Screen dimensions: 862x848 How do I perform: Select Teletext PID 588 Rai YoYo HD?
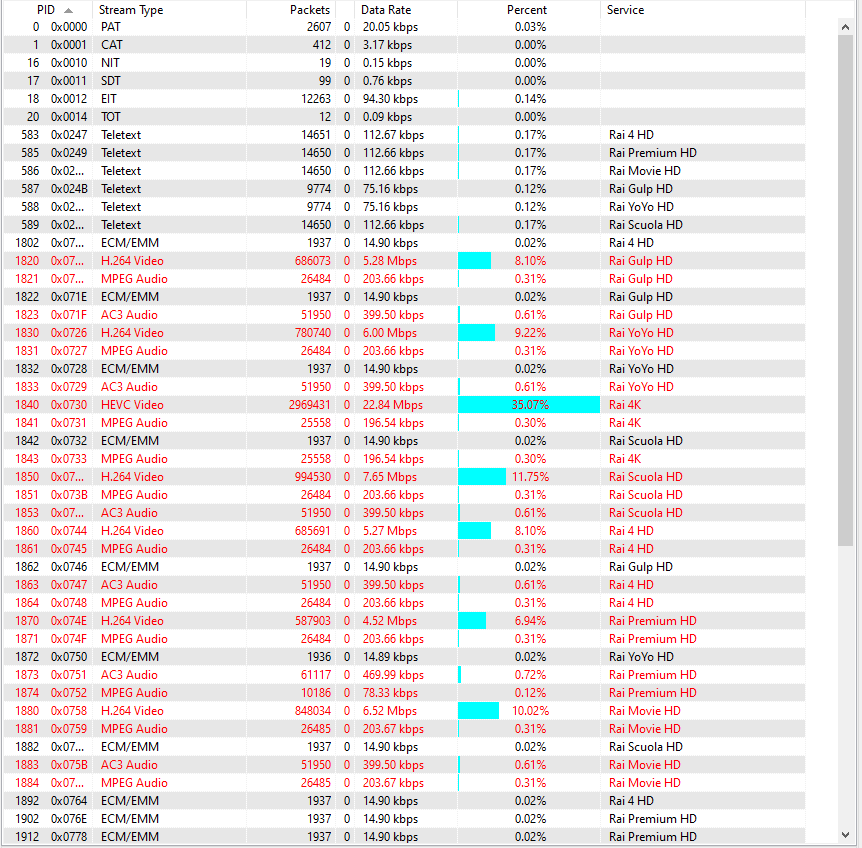coord(404,207)
